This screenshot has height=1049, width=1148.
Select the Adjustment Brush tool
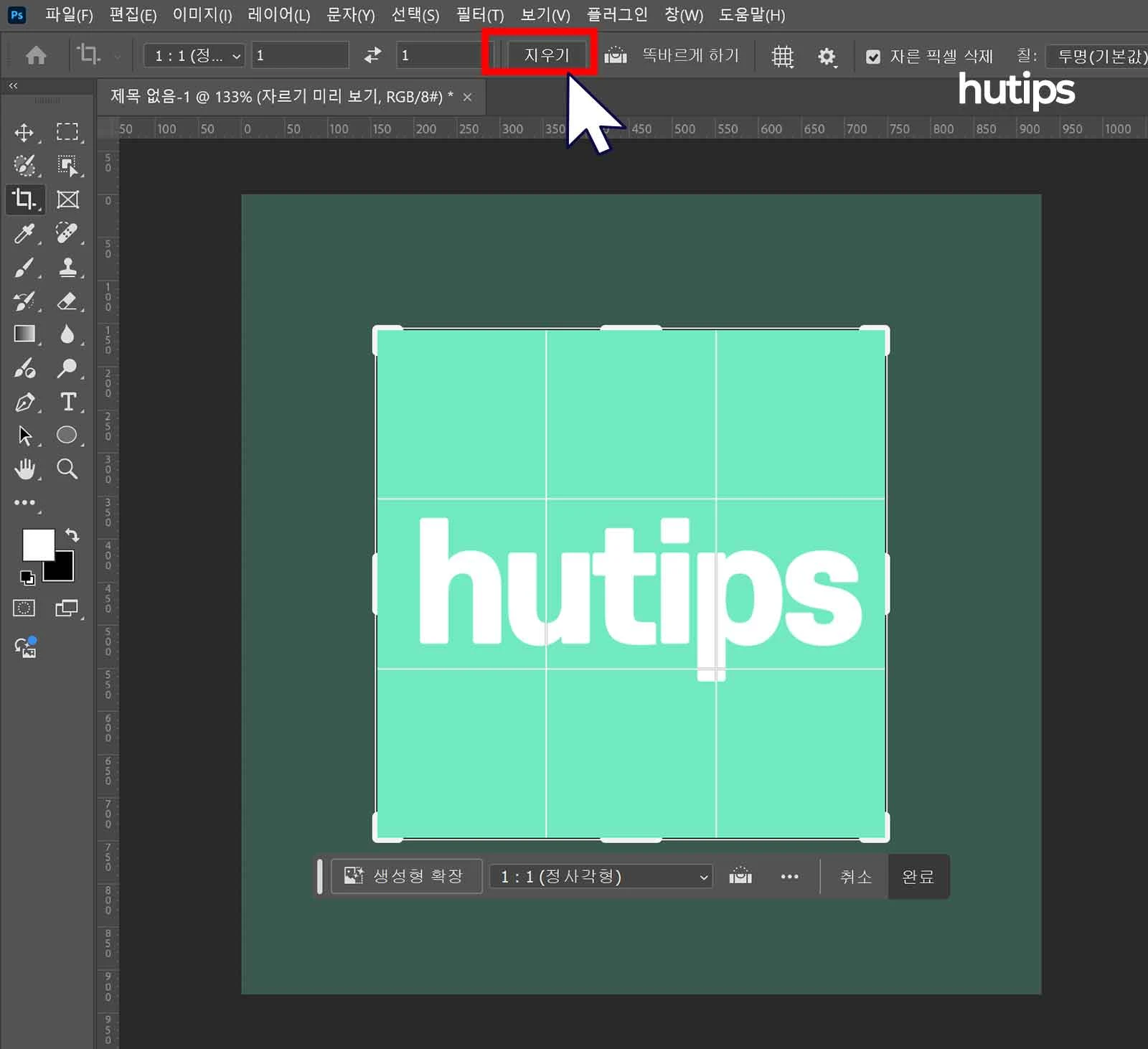coord(24,368)
